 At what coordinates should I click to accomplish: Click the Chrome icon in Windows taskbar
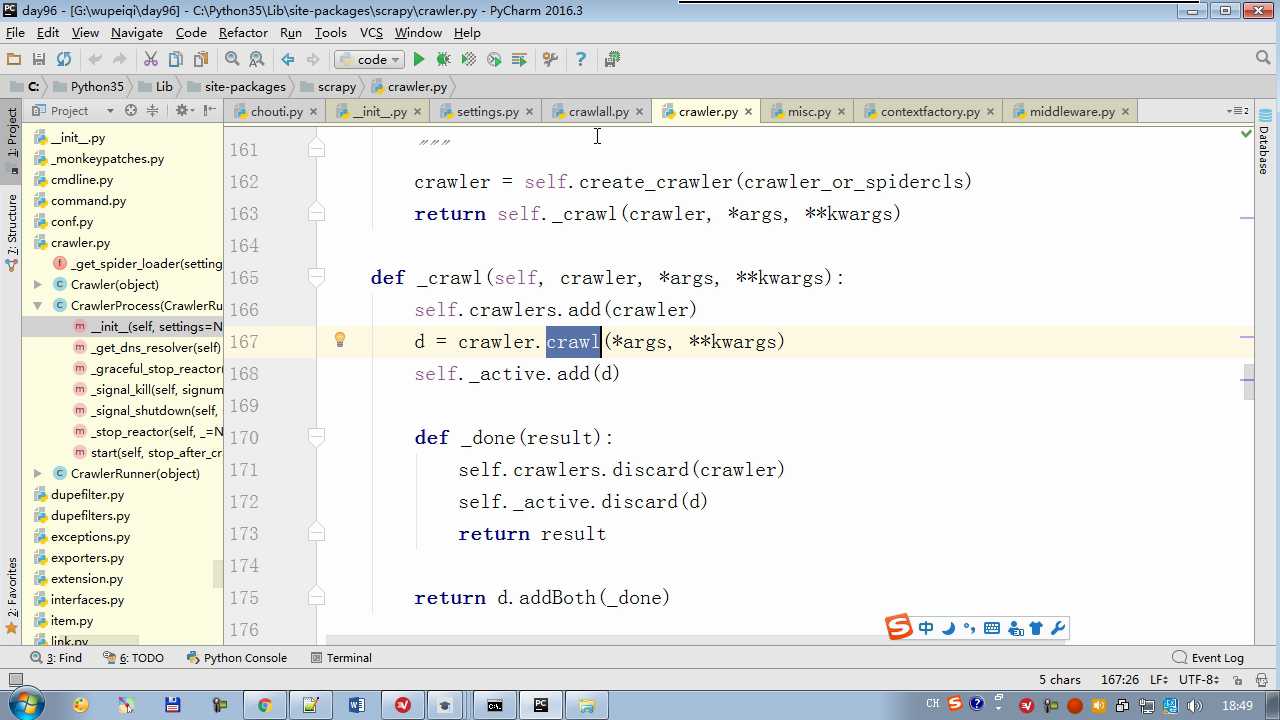pos(264,705)
